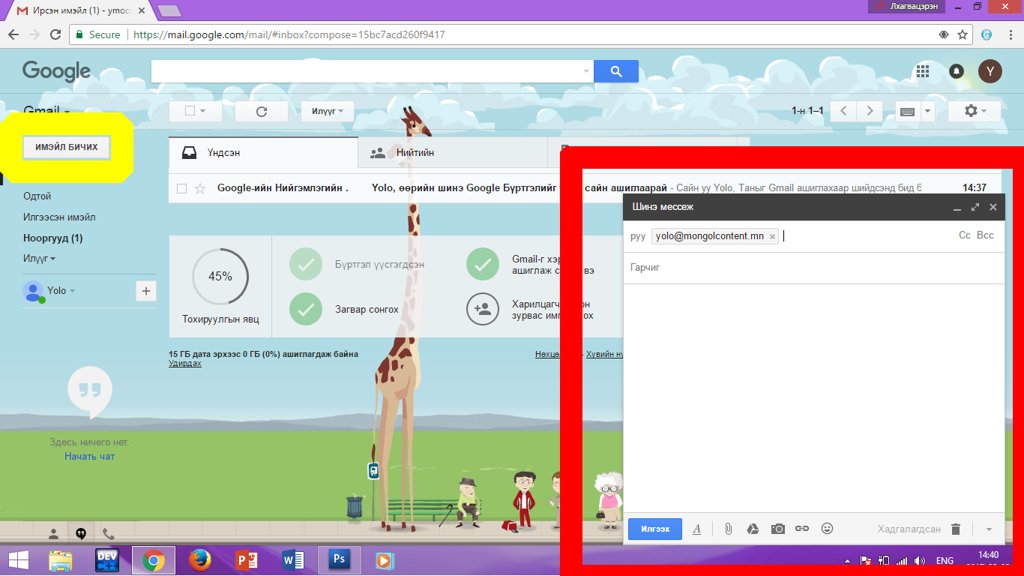Open more options arrow in compose footer
Image resolution: width=1024 pixels, height=576 pixels.
[989, 529]
